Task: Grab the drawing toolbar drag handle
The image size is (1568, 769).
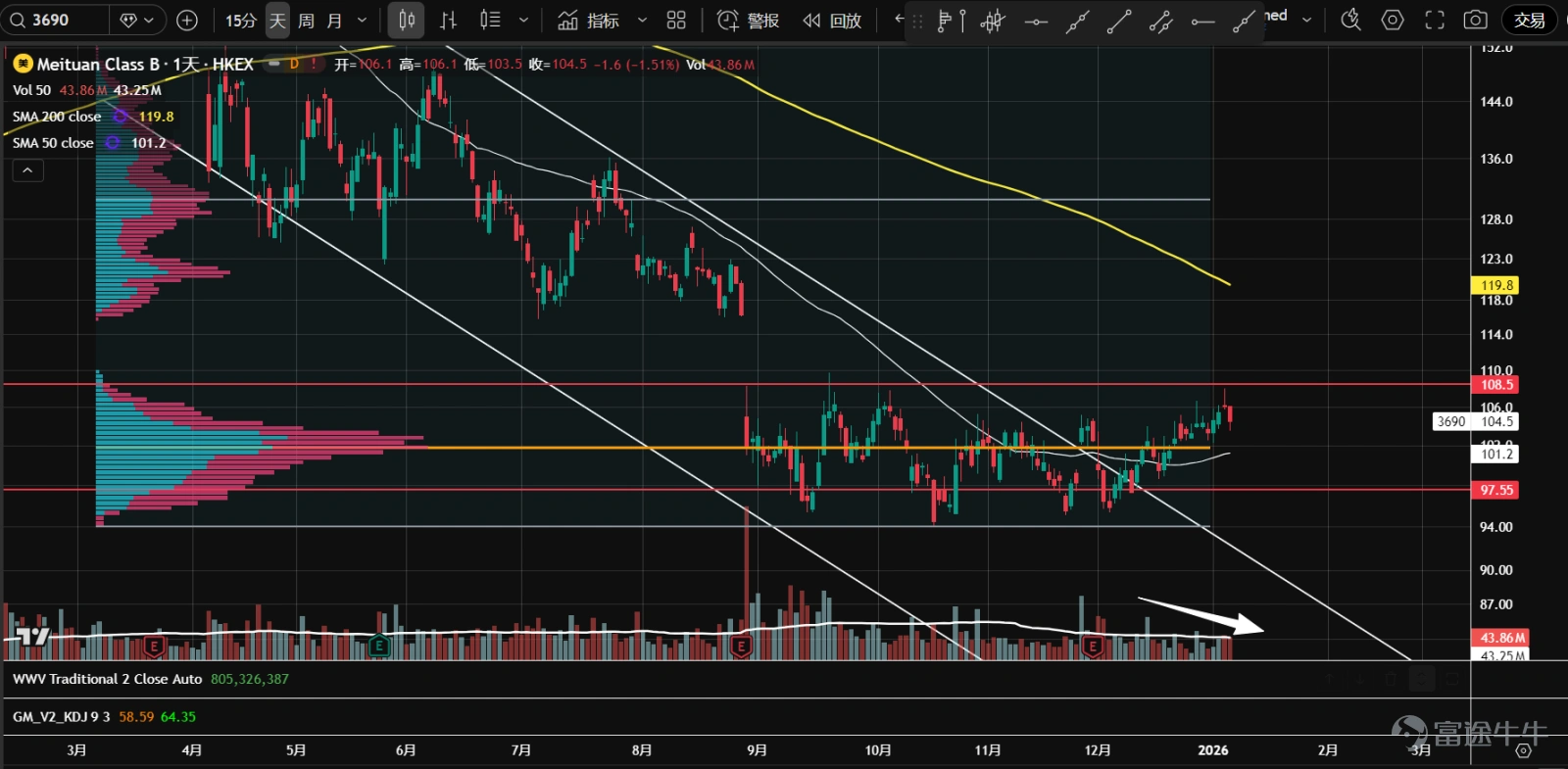Action: coord(917,21)
